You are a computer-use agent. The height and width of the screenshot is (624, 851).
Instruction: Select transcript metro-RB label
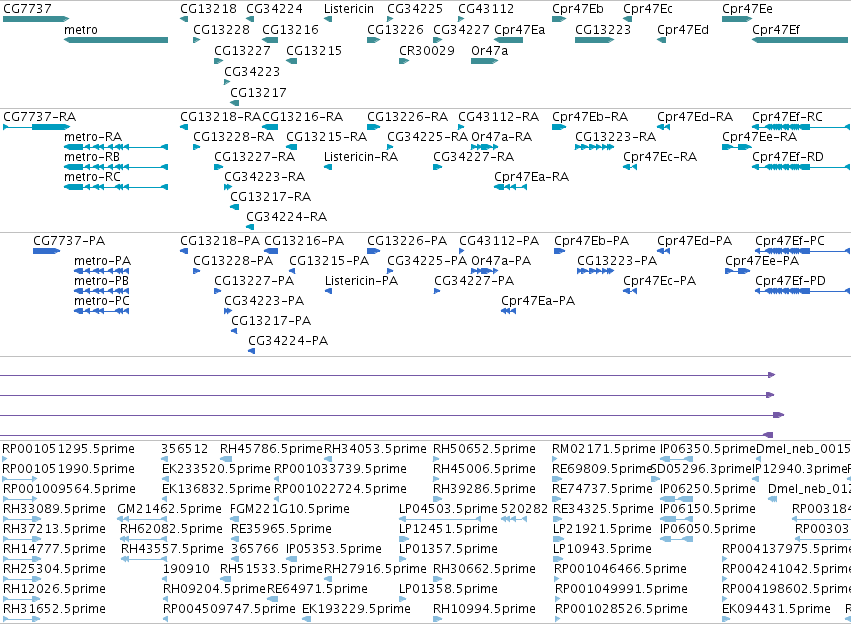click(92, 157)
